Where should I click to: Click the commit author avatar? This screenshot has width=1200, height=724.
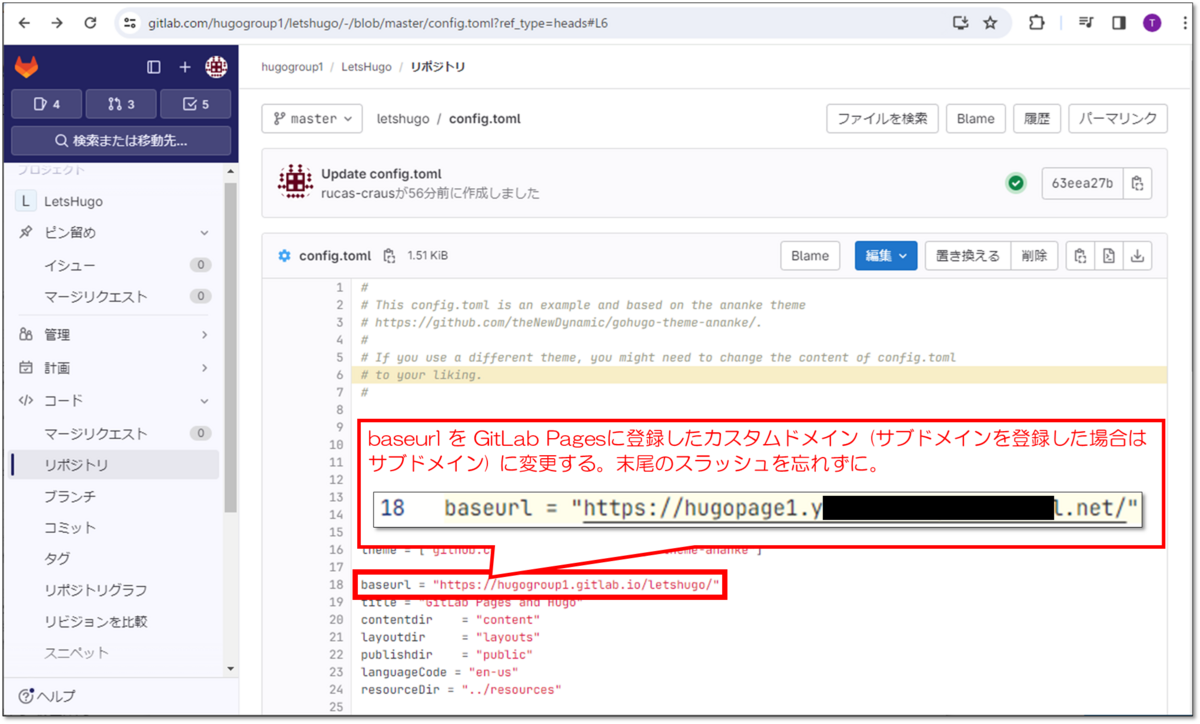point(295,182)
